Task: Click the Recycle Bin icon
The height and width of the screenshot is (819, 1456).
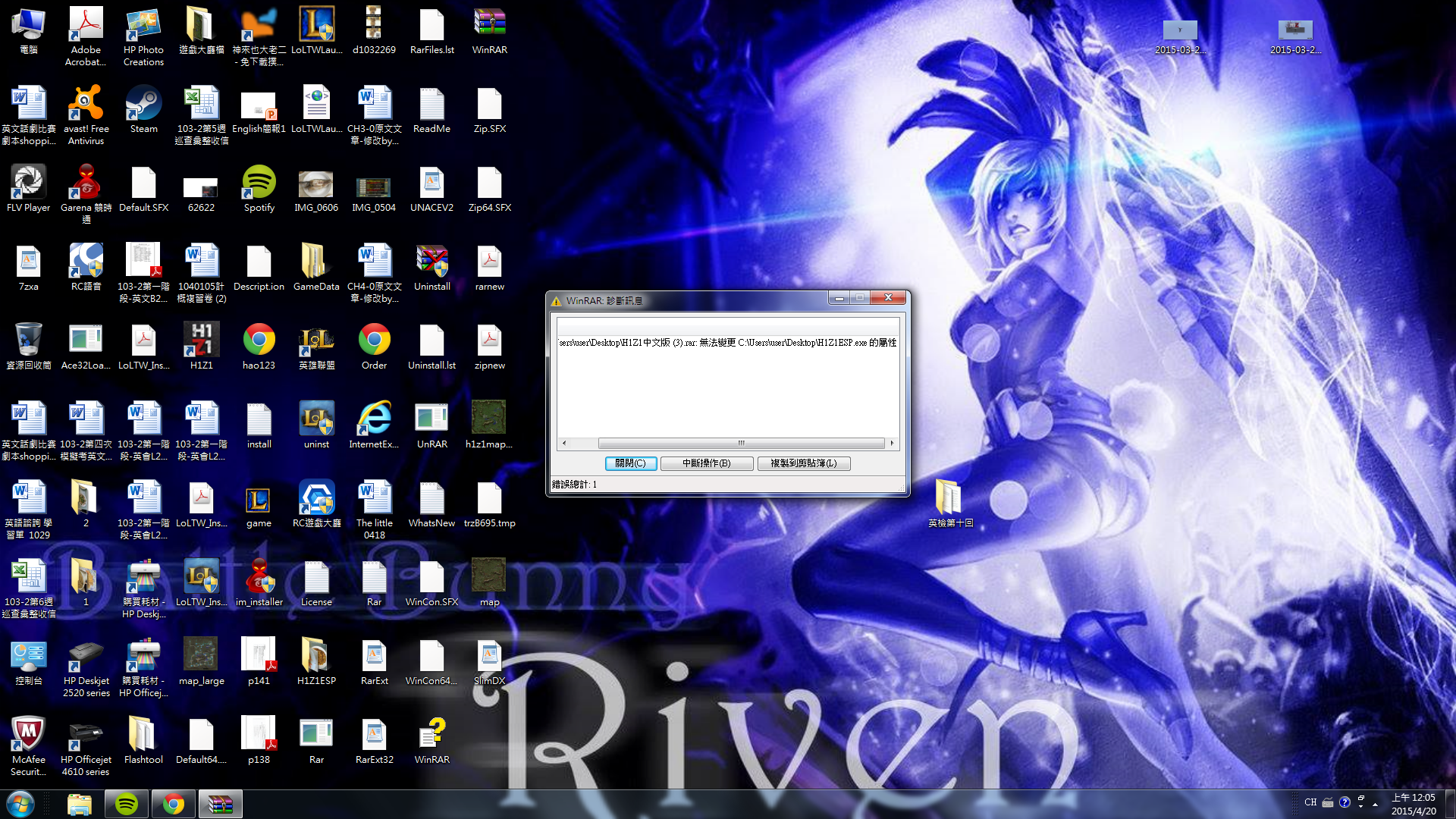Action: click(28, 341)
